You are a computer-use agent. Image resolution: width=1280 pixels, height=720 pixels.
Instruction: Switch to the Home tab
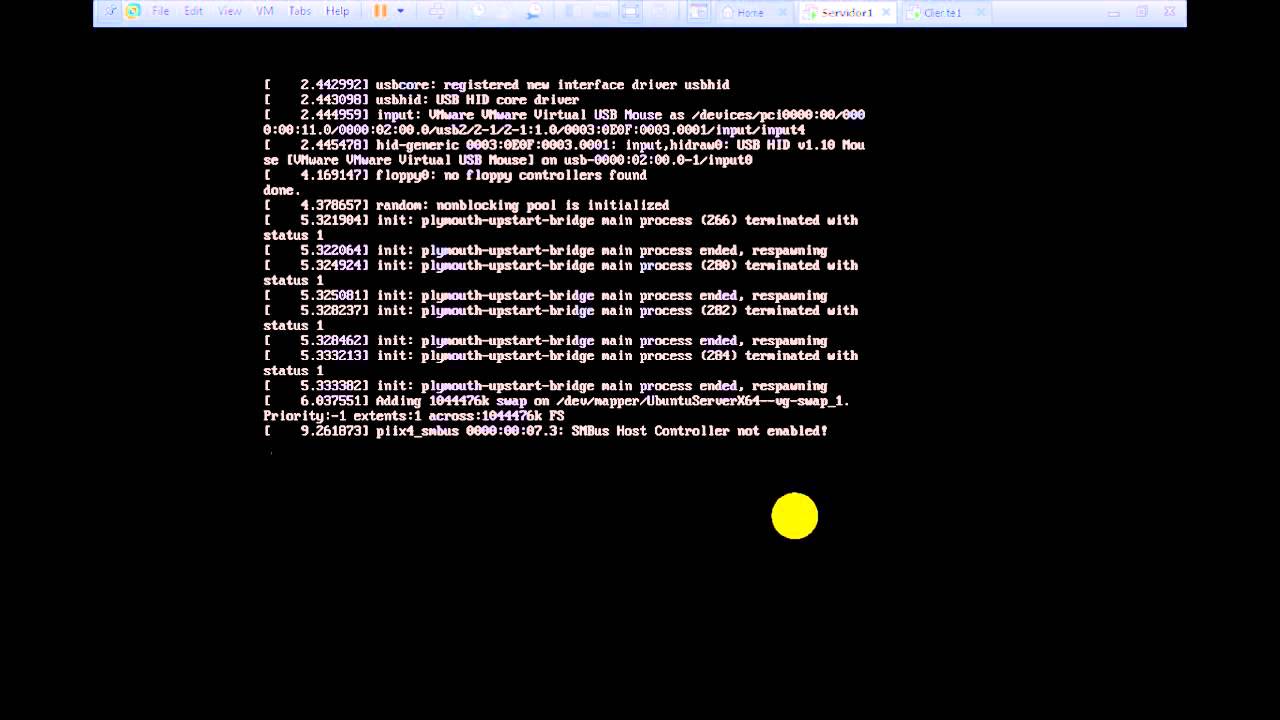click(750, 13)
